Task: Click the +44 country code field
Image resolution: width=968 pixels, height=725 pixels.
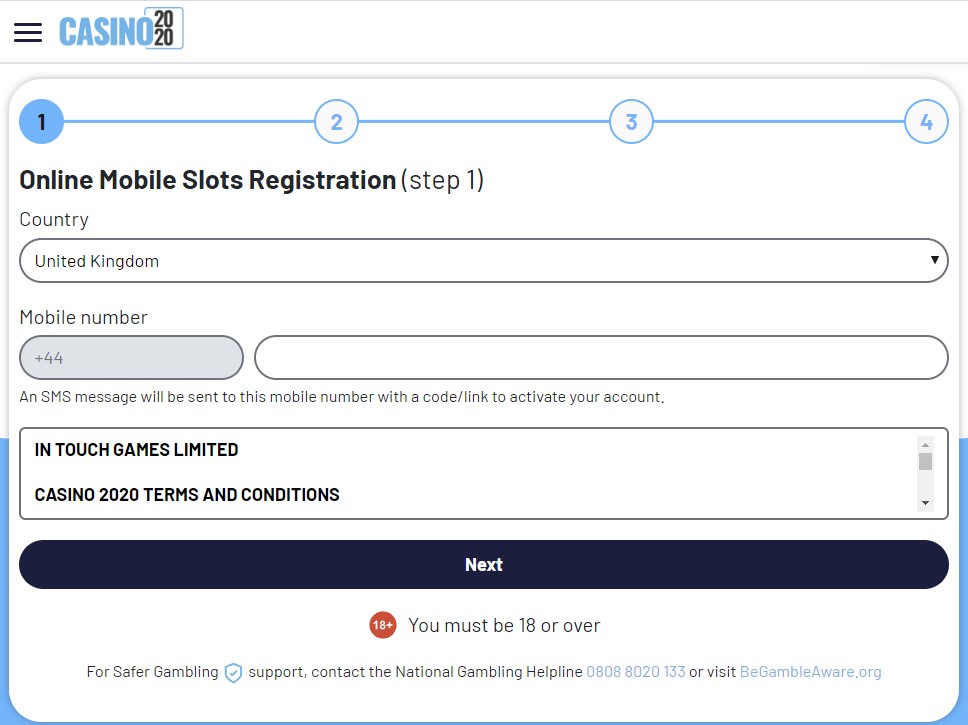Action: click(x=131, y=358)
